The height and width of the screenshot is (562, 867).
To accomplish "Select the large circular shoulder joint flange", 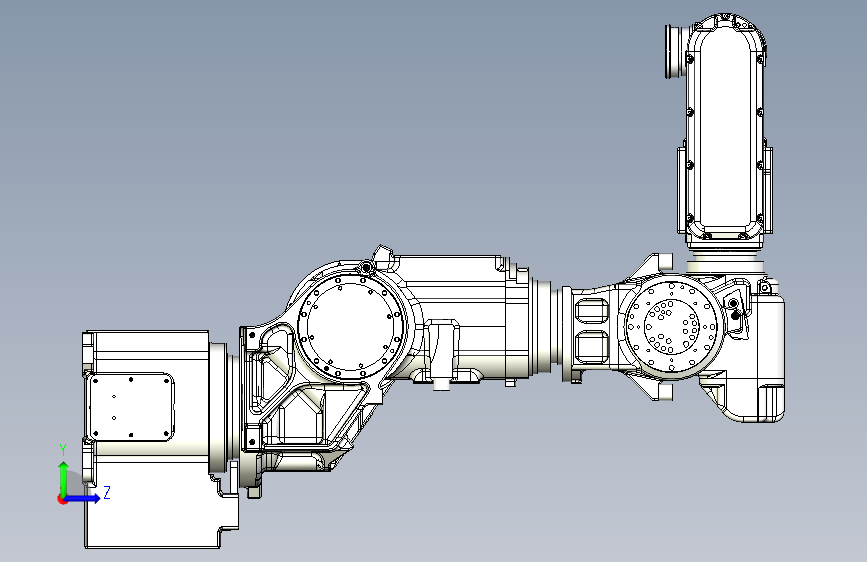I will tap(351, 326).
